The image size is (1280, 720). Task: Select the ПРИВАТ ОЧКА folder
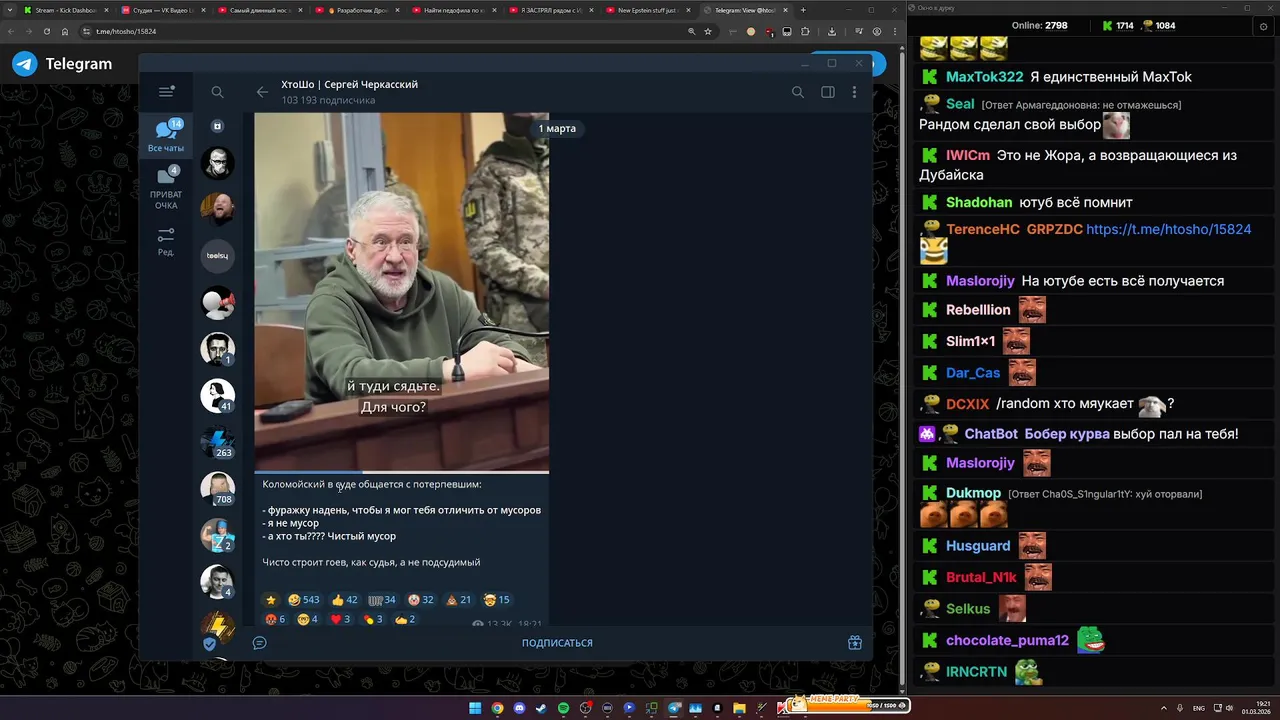166,188
